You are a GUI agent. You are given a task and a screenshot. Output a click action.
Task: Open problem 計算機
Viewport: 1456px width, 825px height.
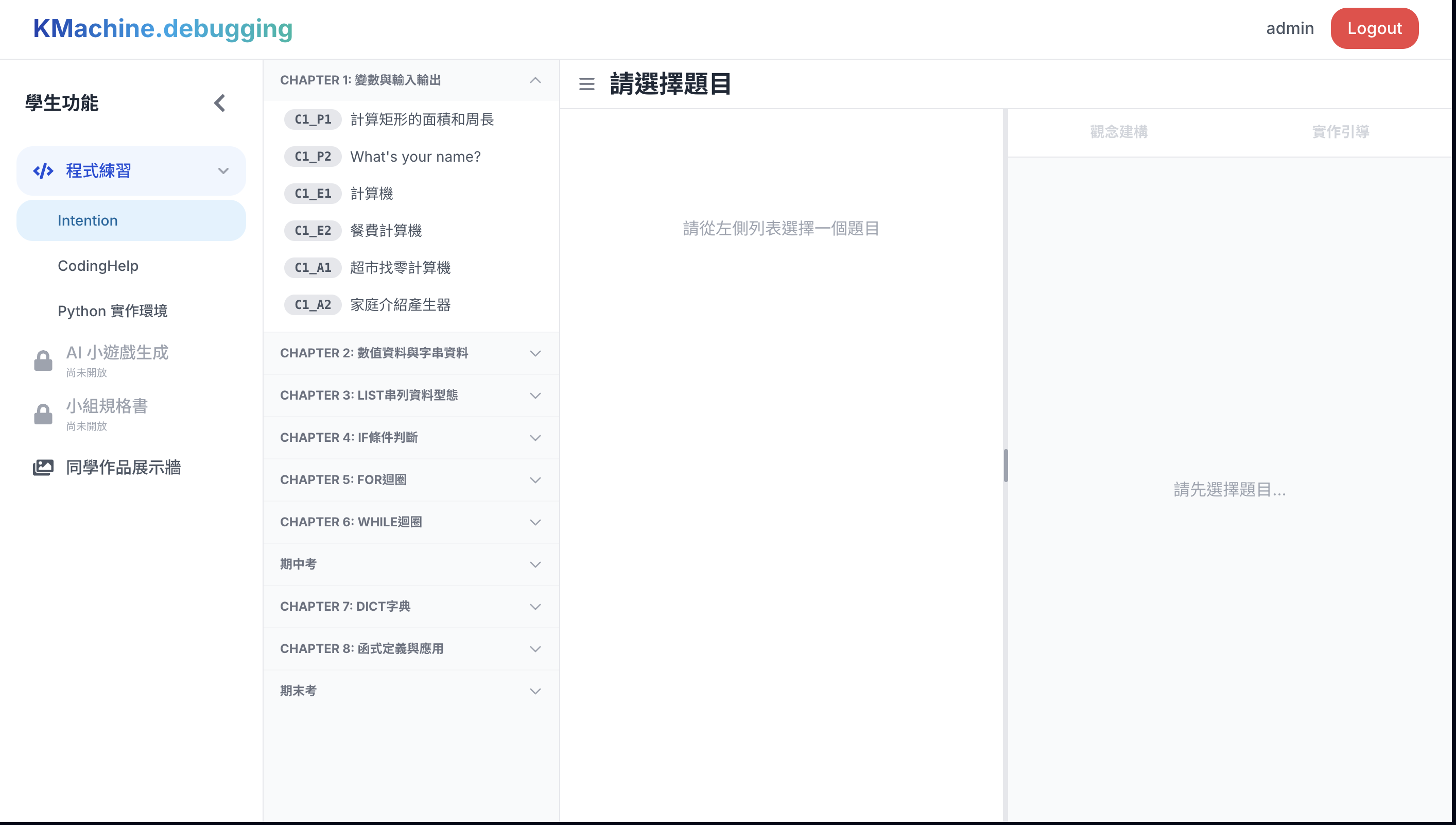(372, 194)
